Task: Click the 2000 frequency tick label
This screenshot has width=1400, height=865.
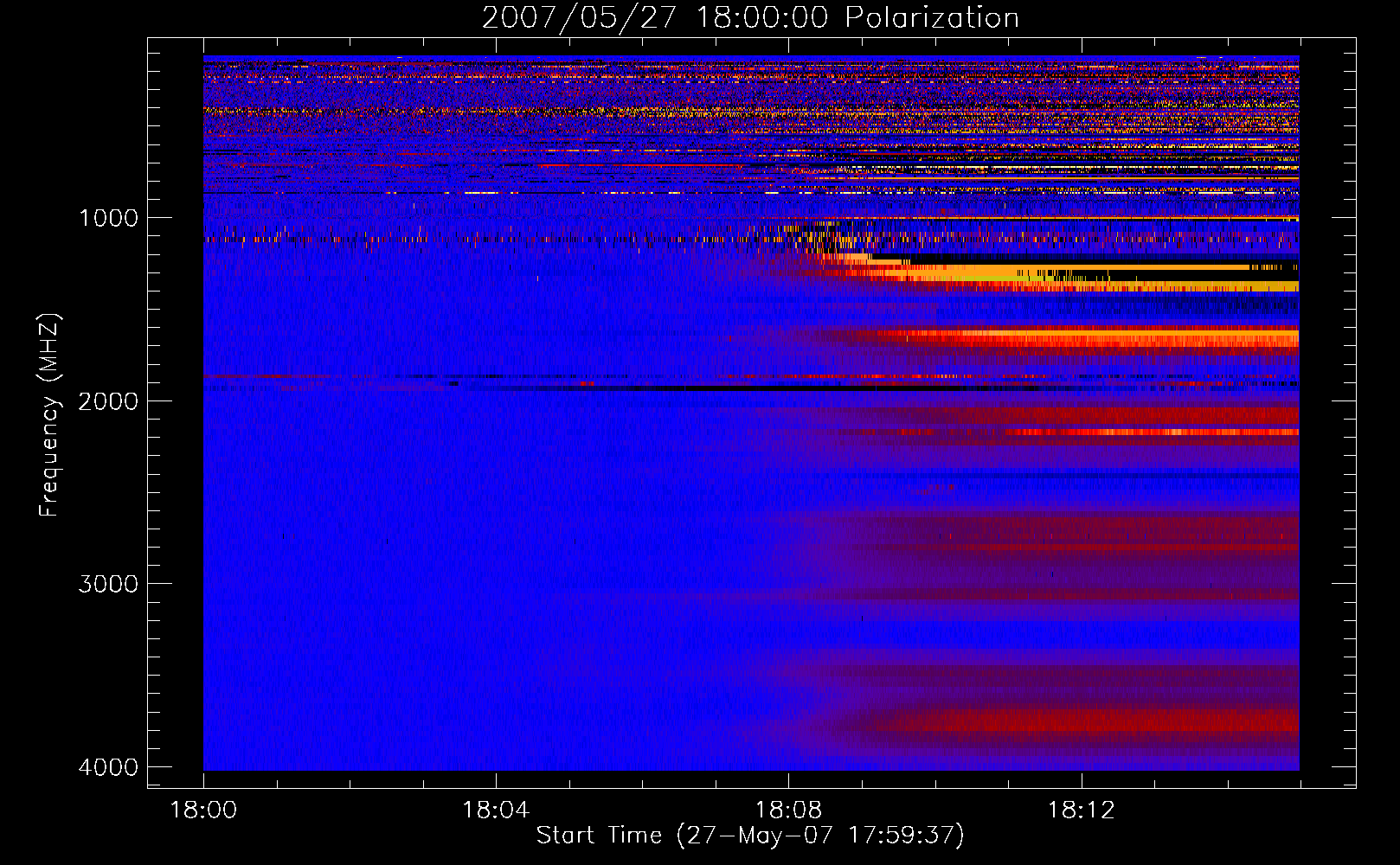Action: coord(108,401)
